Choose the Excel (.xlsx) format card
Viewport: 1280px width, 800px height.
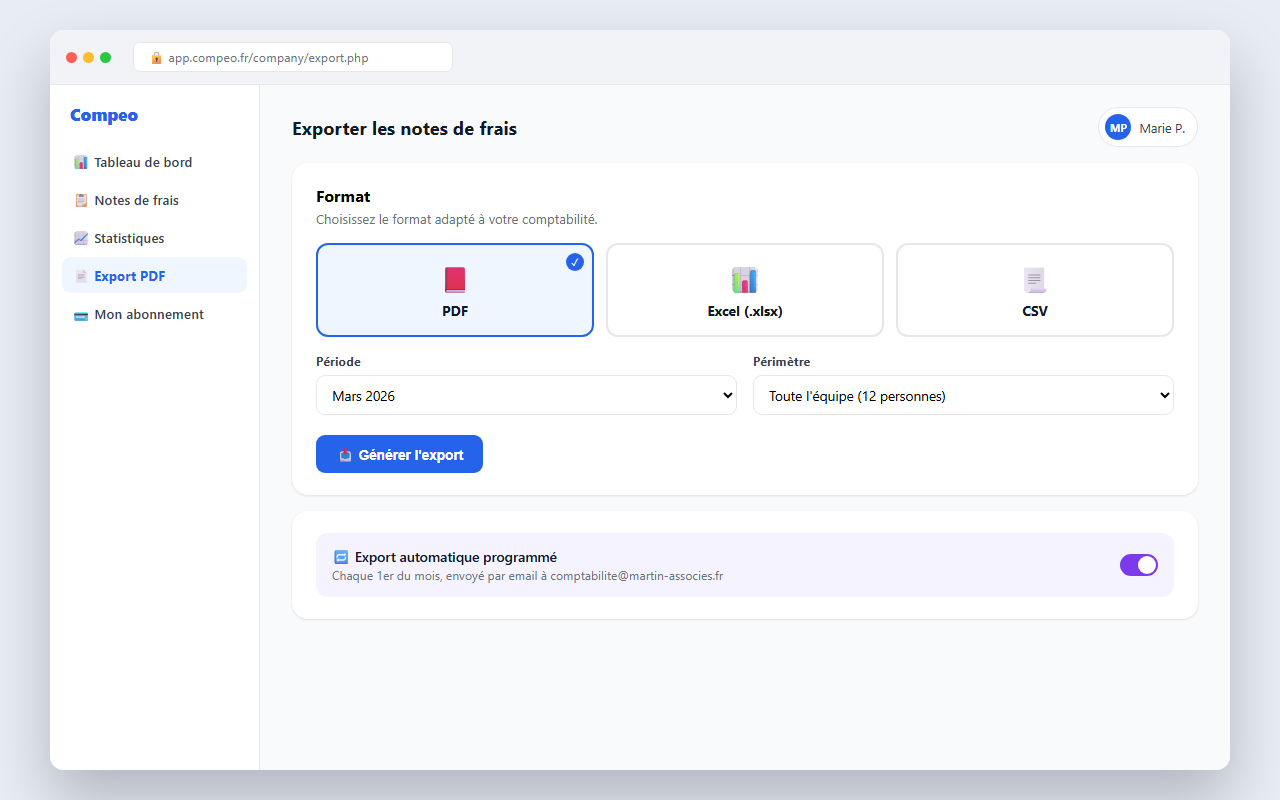pyautogui.click(x=745, y=290)
